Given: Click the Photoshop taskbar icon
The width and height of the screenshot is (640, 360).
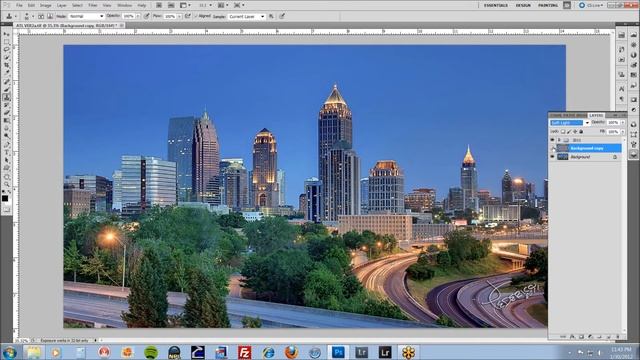Looking at the screenshot, I should point(338,352).
